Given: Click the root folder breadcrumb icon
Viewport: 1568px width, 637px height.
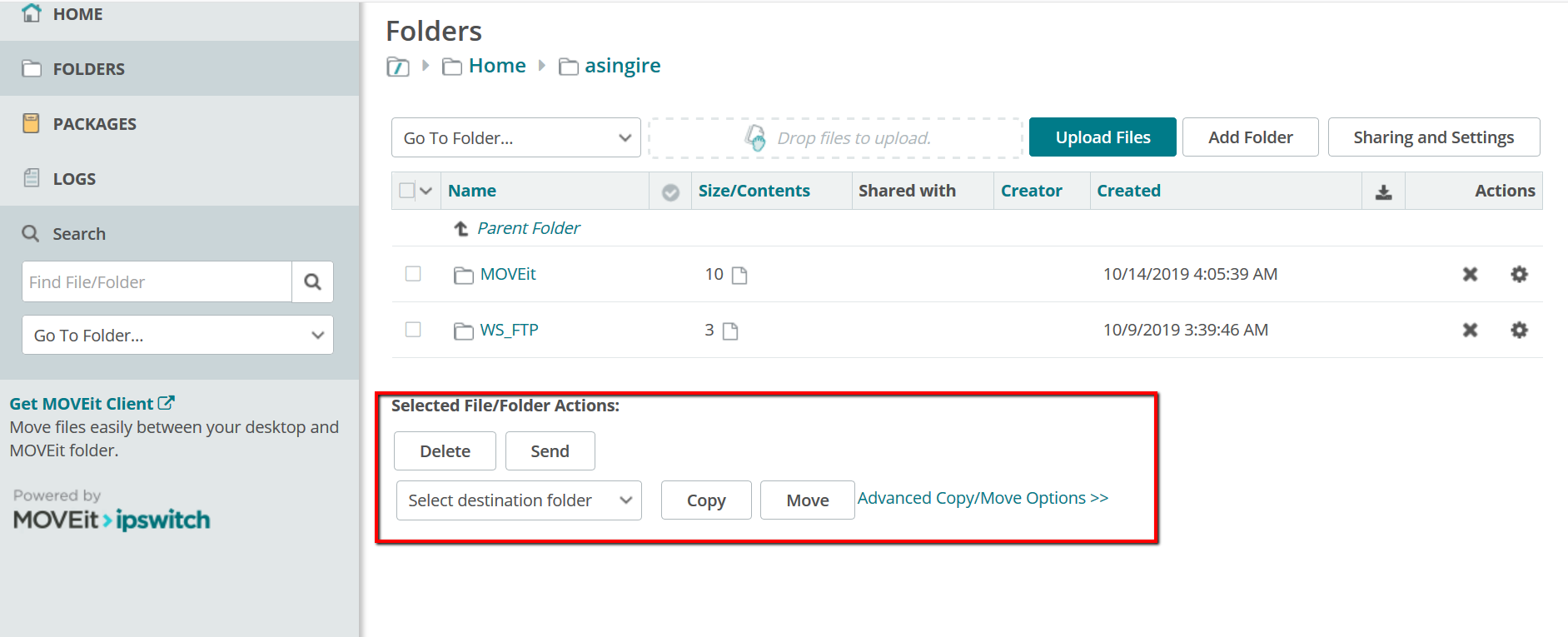Looking at the screenshot, I should point(398,67).
